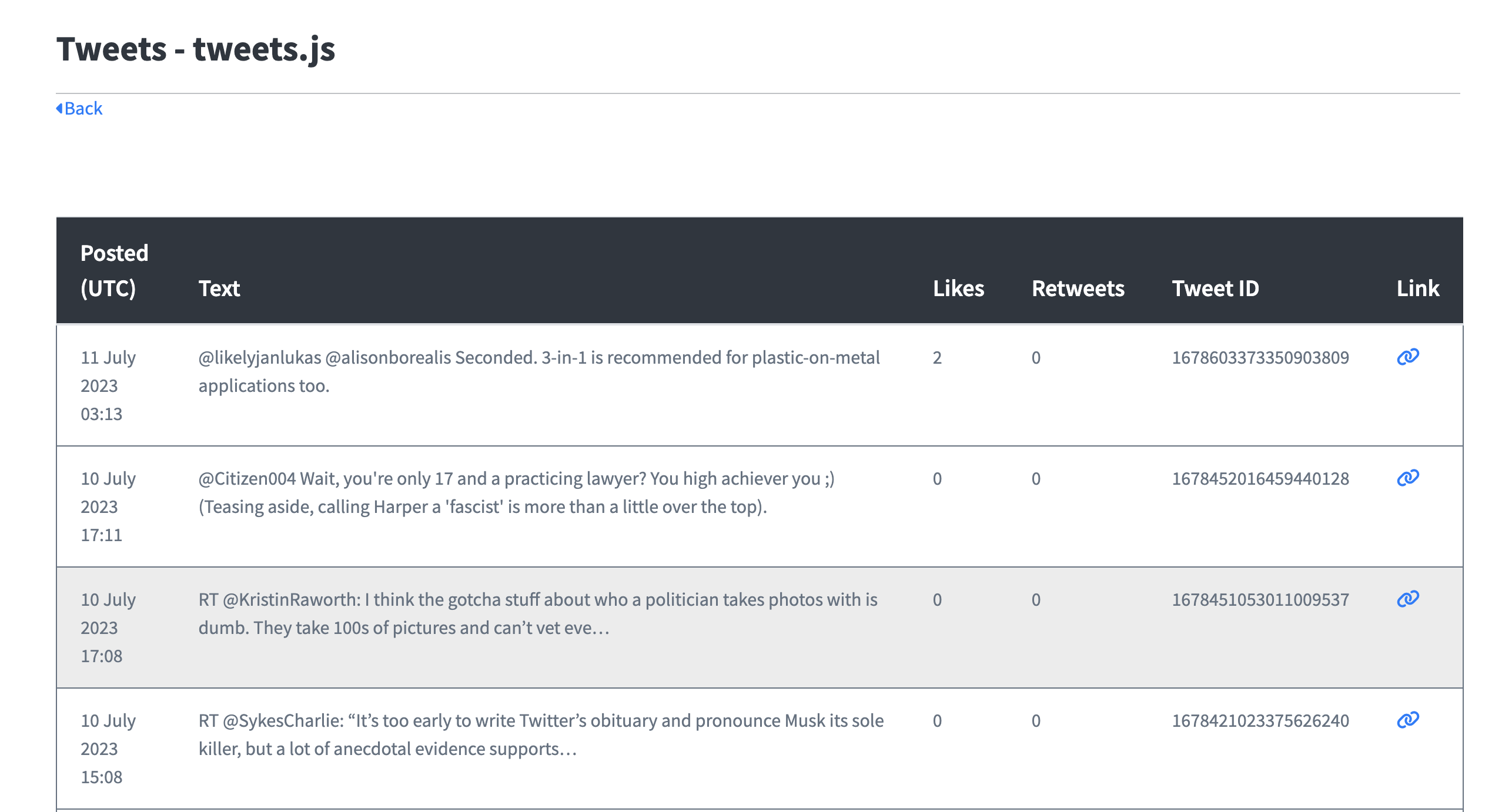
Task: Click the Retweets column header
Action: [x=1078, y=288]
